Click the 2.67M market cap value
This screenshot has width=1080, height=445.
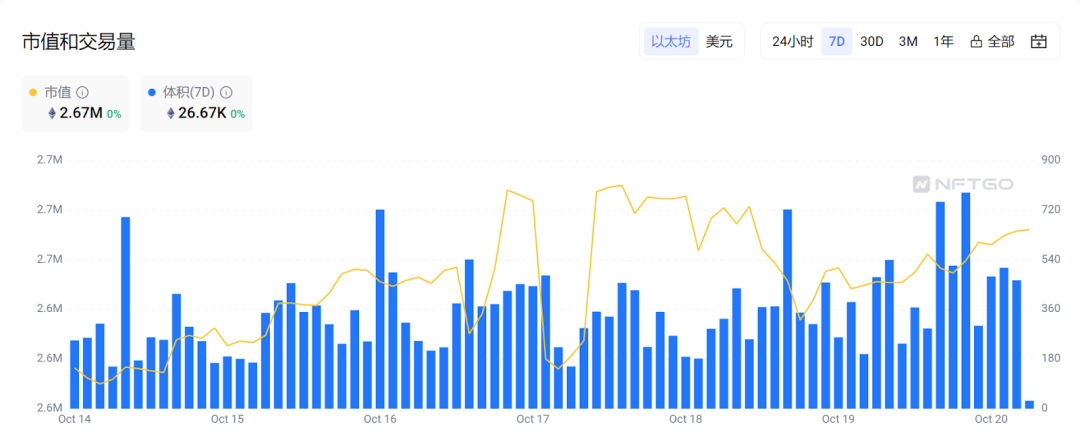click(81, 114)
